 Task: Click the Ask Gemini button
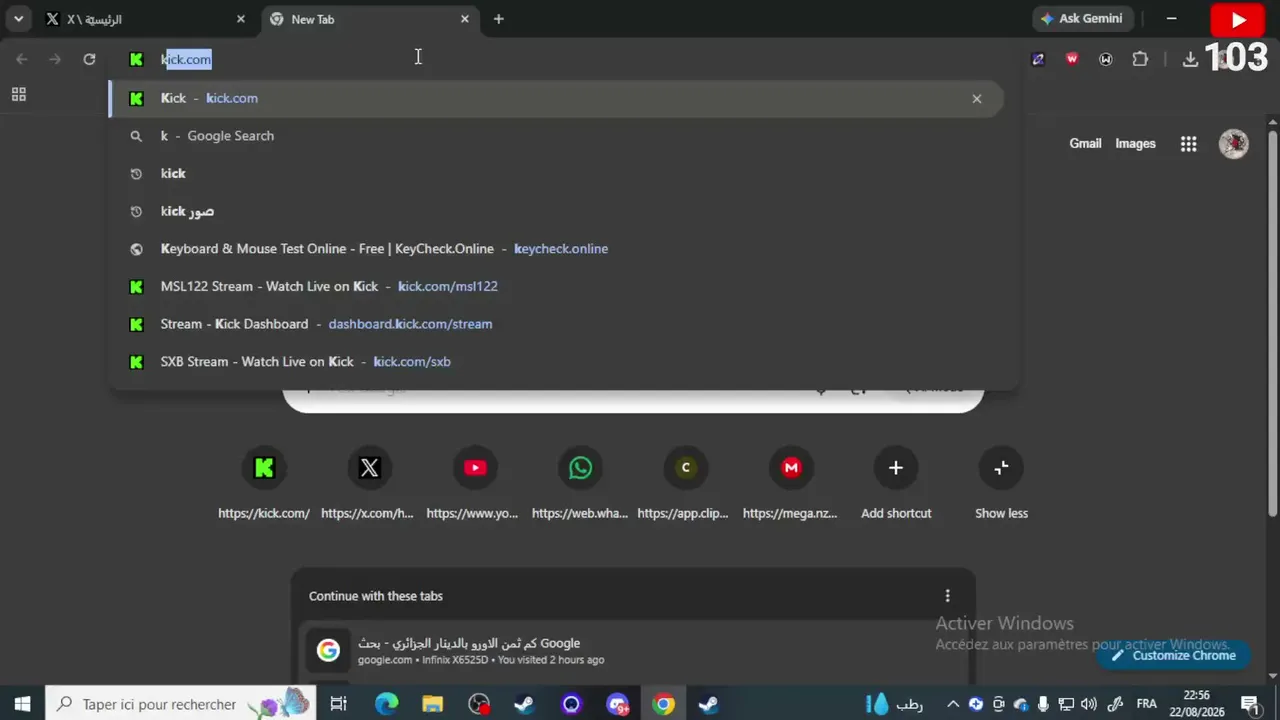(x=1081, y=19)
